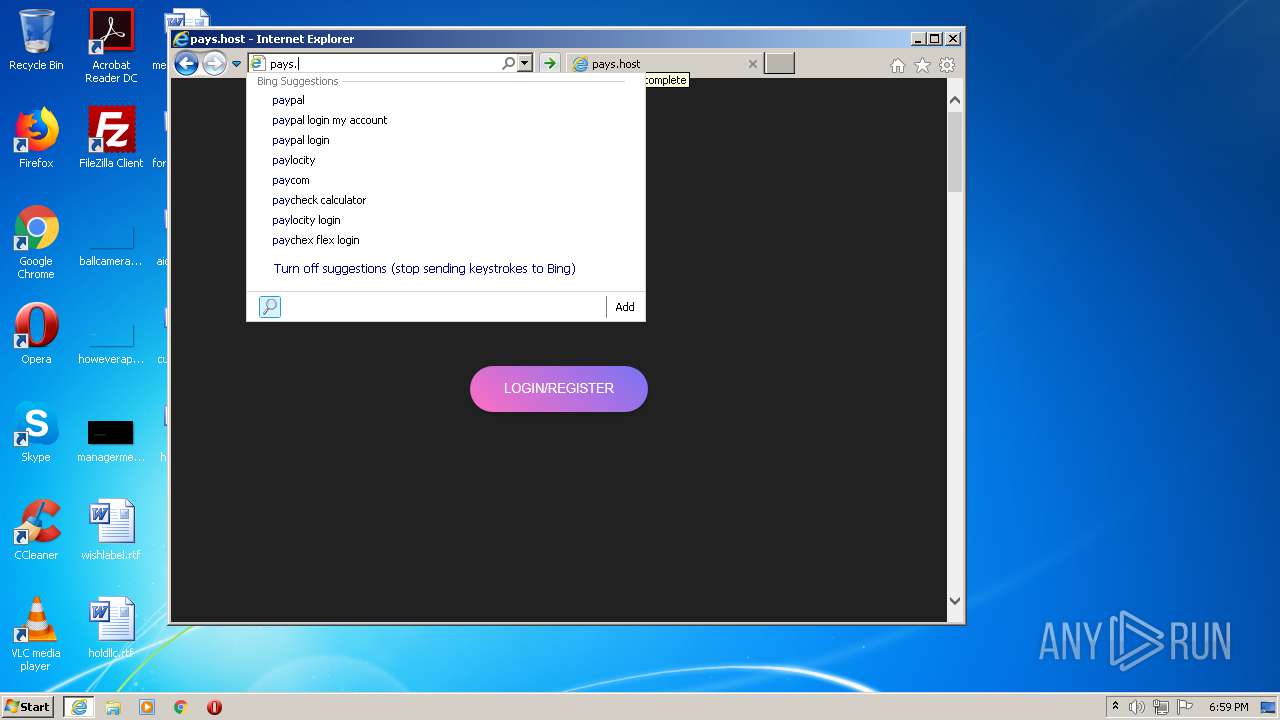Open Favorites star icon
Viewport: 1280px width, 720px height.
point(922,65)
